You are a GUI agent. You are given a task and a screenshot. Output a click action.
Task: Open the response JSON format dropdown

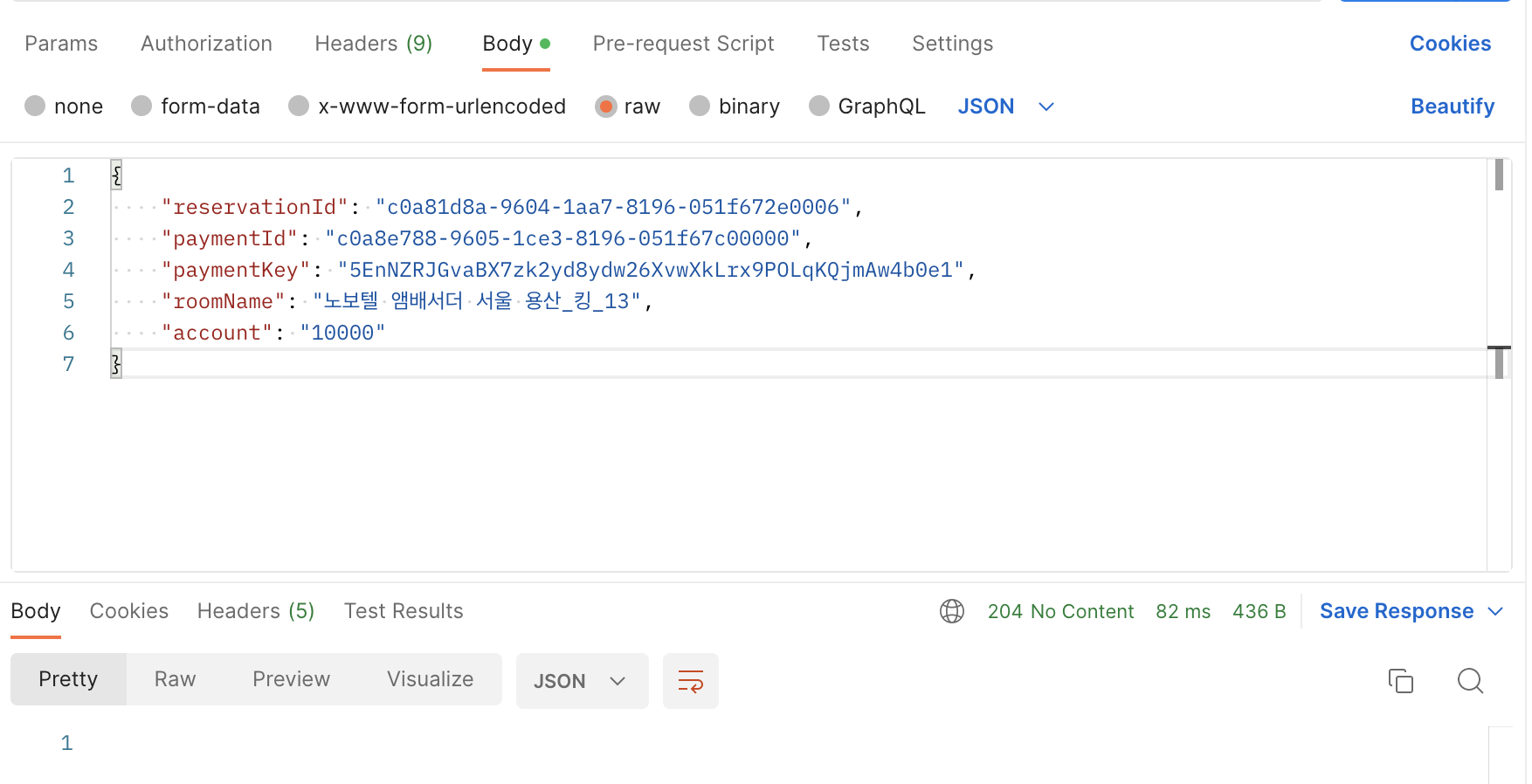click(582, 681)
